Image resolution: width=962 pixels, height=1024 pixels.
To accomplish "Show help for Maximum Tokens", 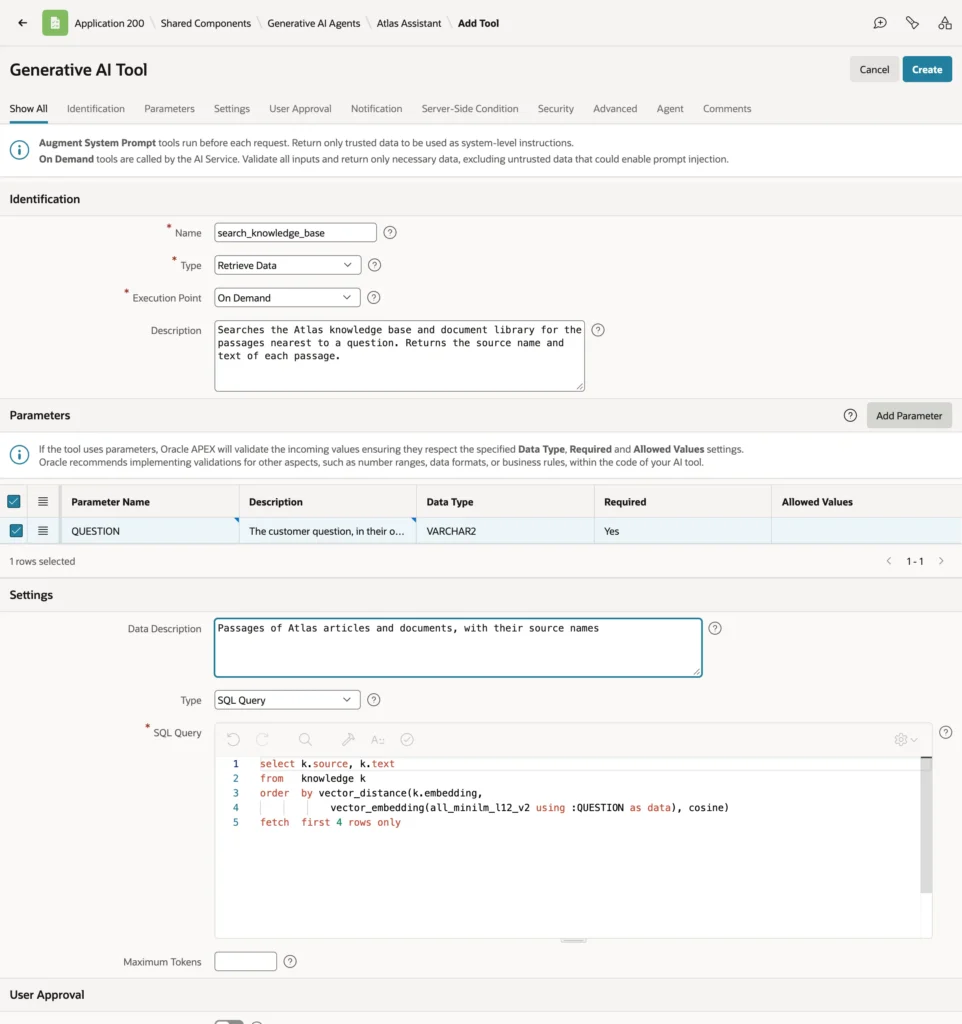I will 290,961.
